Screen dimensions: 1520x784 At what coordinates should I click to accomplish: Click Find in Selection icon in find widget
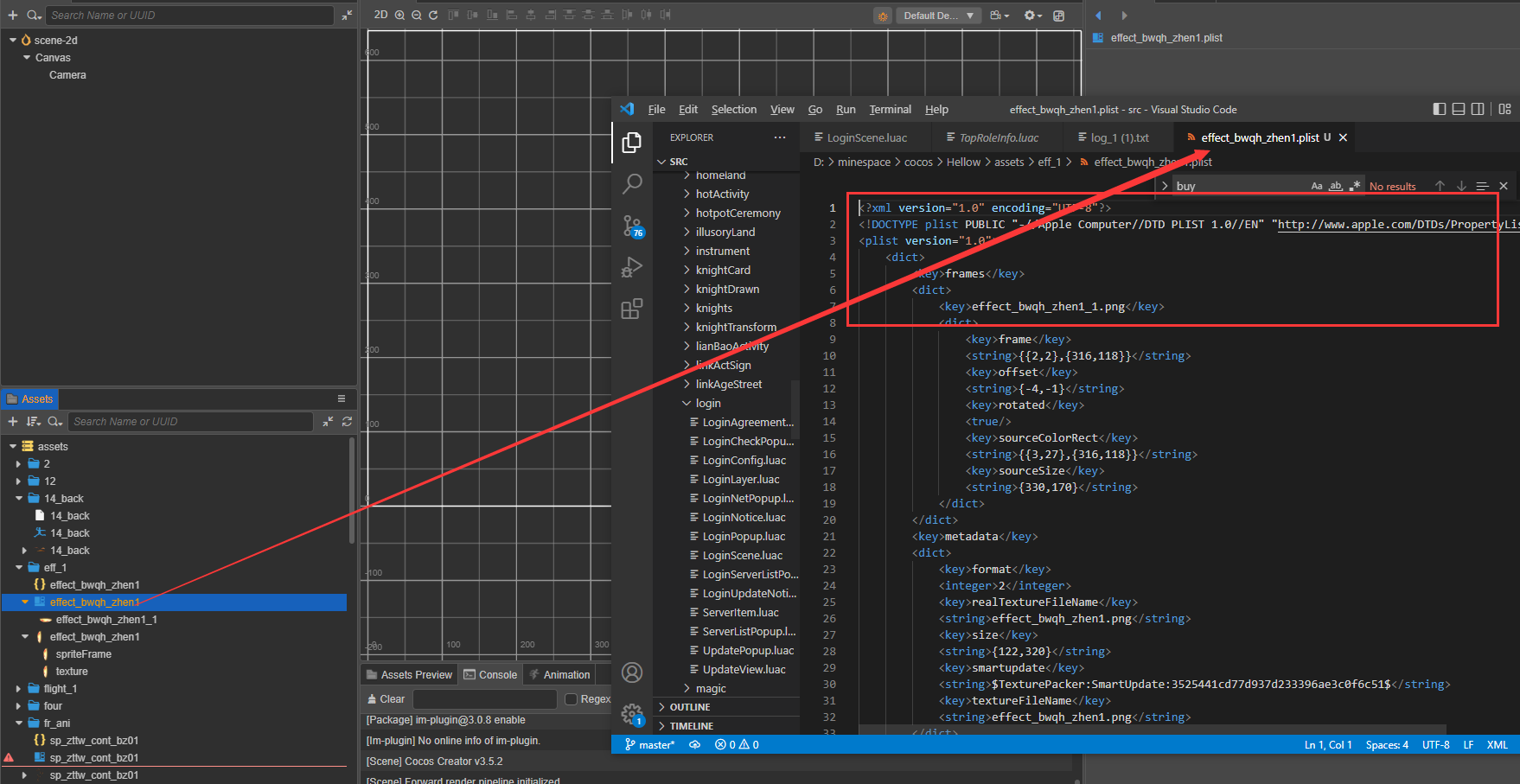[1482, 186]
